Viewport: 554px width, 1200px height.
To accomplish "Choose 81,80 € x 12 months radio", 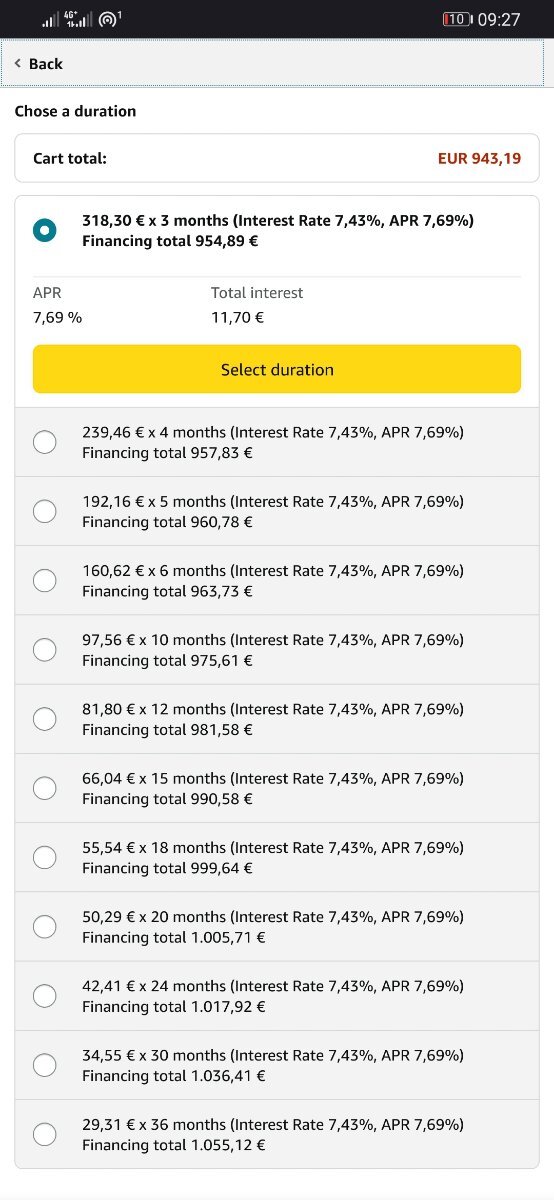I will pyautogui.click(x=45, y=719).
